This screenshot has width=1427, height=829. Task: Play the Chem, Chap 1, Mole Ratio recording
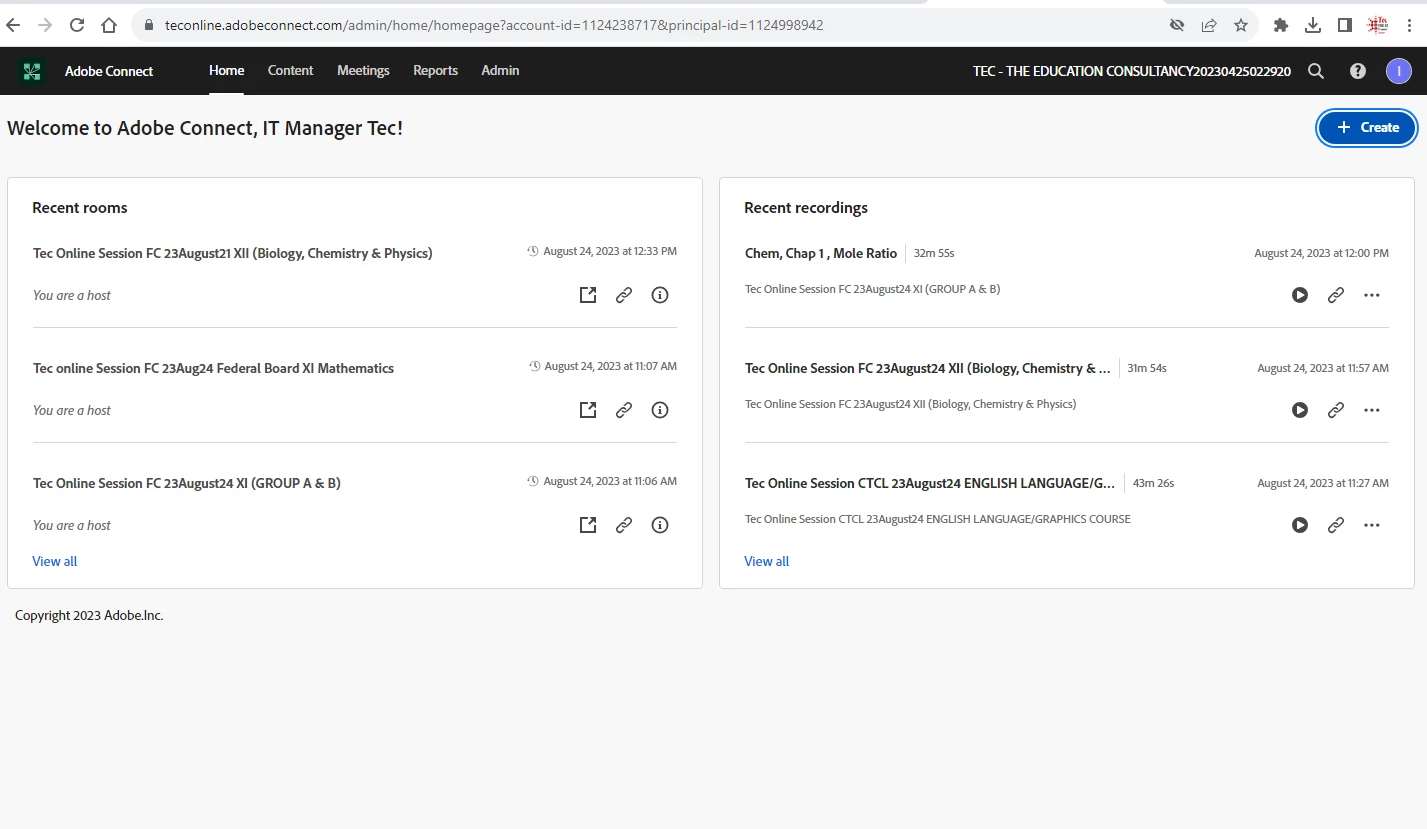[1300, 295]
